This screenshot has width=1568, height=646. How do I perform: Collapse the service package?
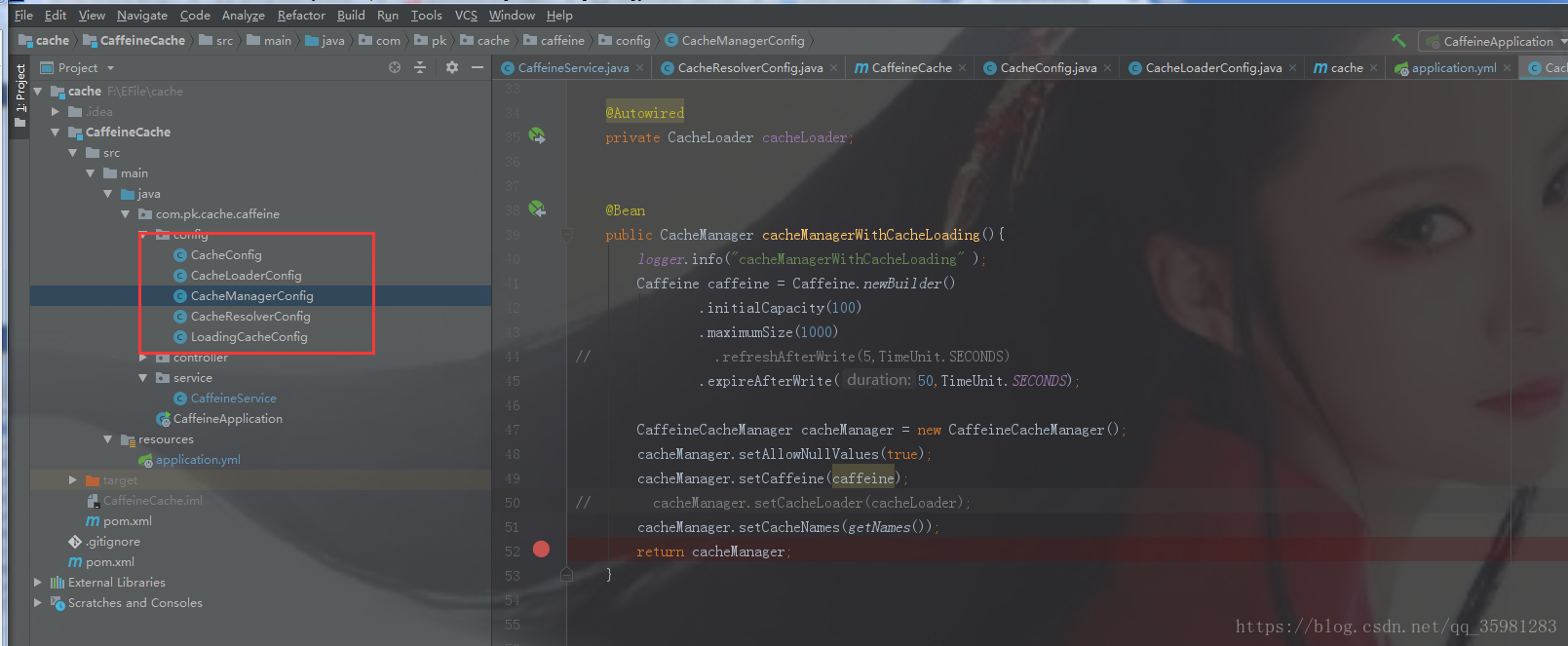143,378
